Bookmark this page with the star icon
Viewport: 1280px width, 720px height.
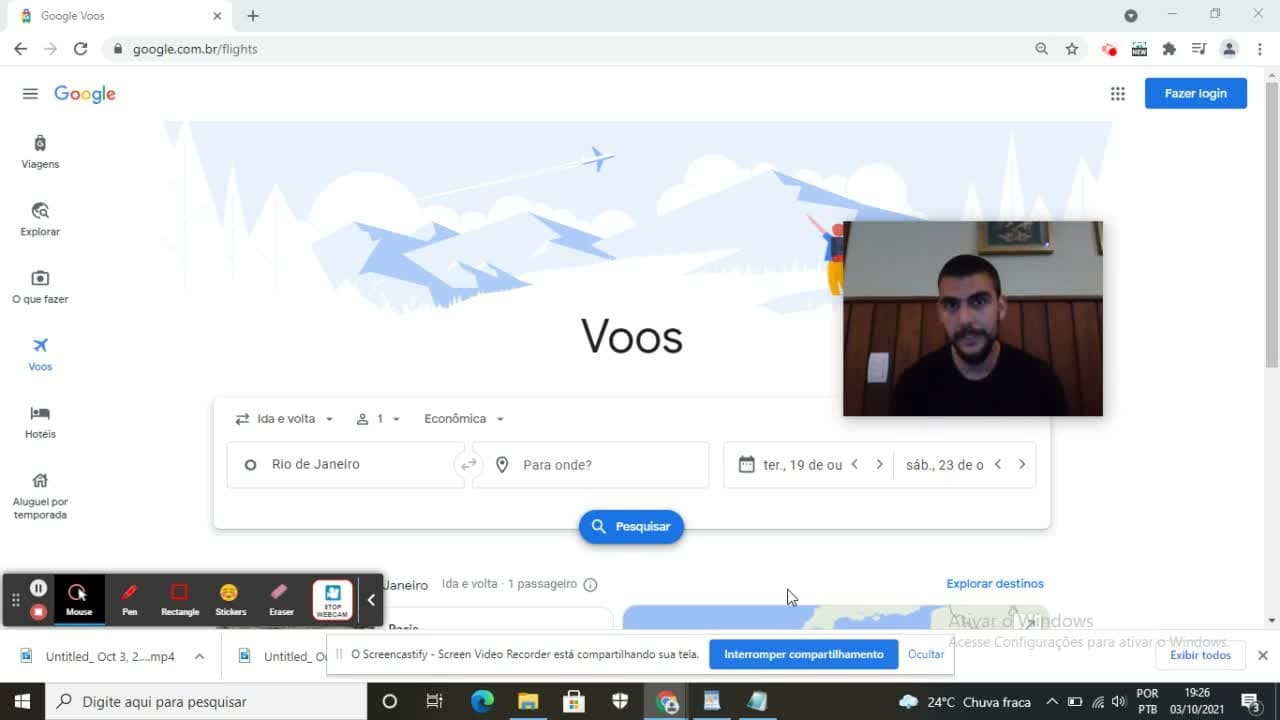tap(1072, 49)
